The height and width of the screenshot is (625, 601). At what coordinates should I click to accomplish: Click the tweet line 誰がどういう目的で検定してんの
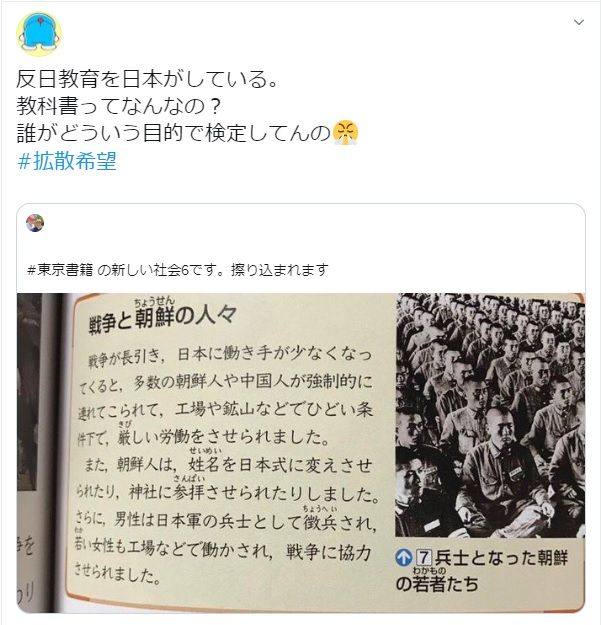(174, 133)
